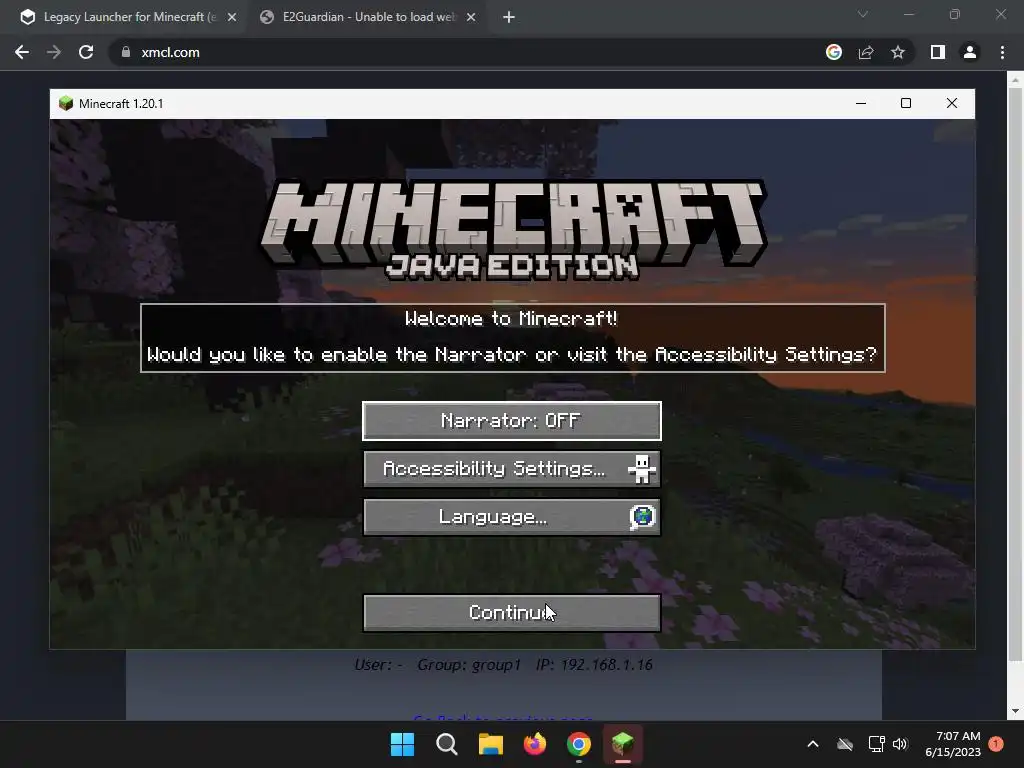Click the Google icon in address bar
This screenshot has height=768, width=1024.
(834, 52)
